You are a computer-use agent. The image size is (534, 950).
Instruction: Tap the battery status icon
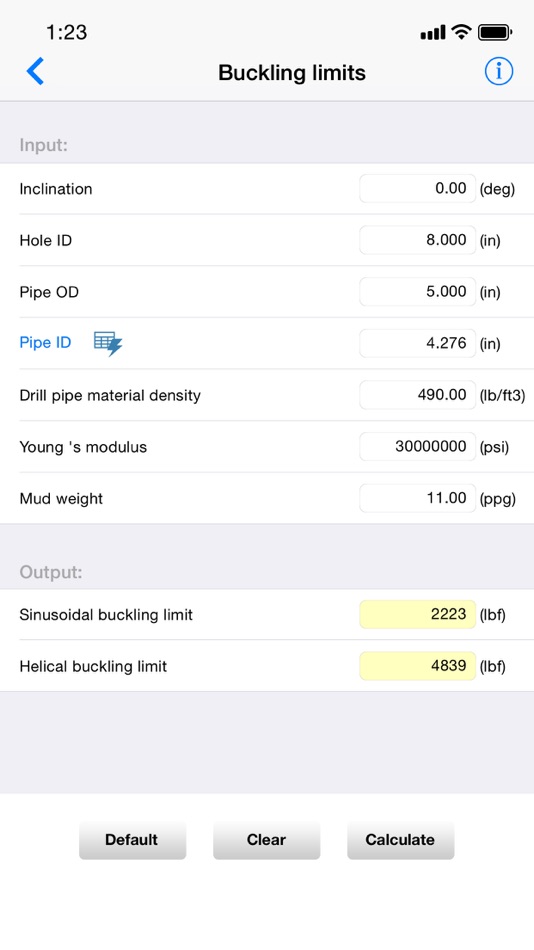click(x=495, y=32)
